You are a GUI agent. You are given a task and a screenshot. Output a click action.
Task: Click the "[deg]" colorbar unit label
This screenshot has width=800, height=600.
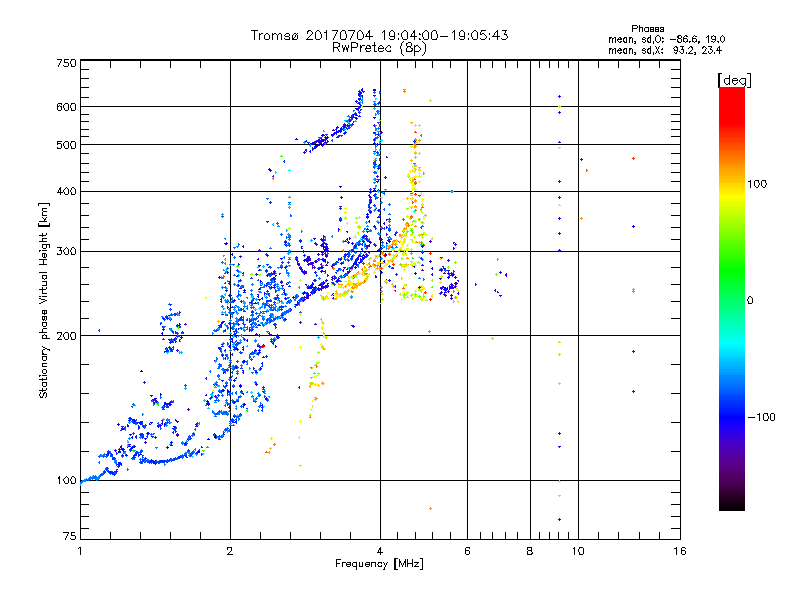click(734, 80)
